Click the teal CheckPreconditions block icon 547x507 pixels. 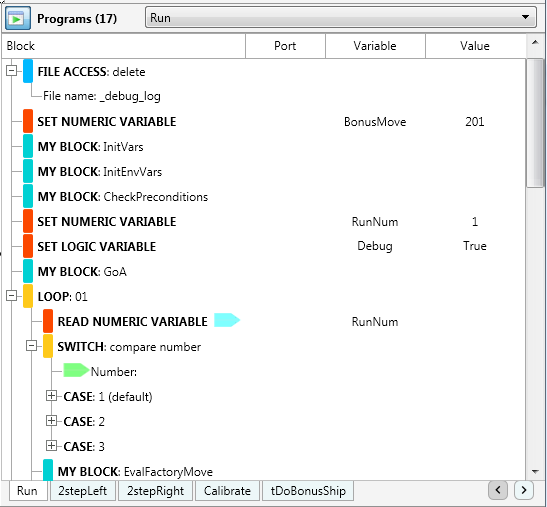(28, 196)
